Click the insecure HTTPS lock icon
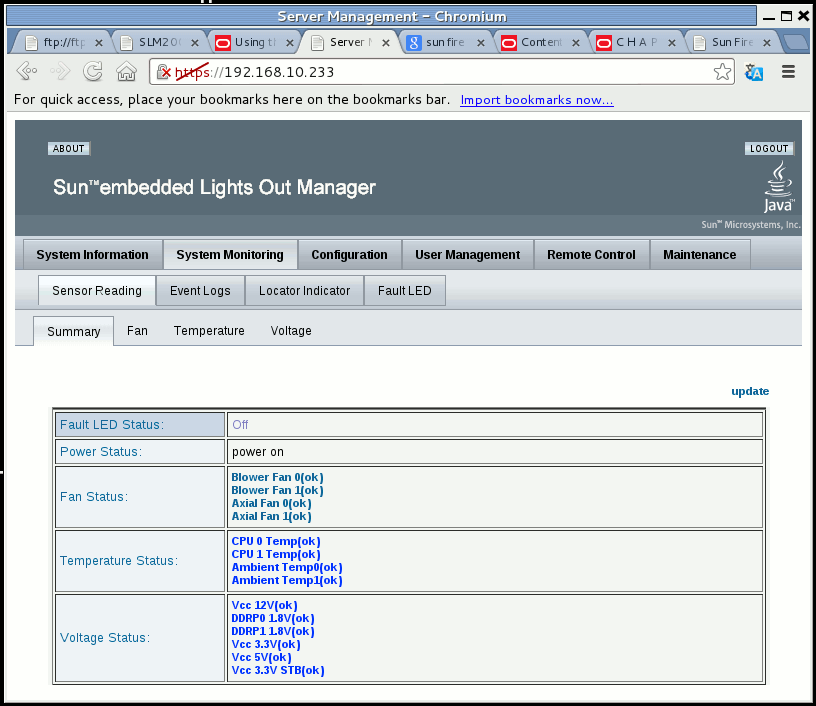Viewport: 816px width, 706px height. [x=163, y=72]
